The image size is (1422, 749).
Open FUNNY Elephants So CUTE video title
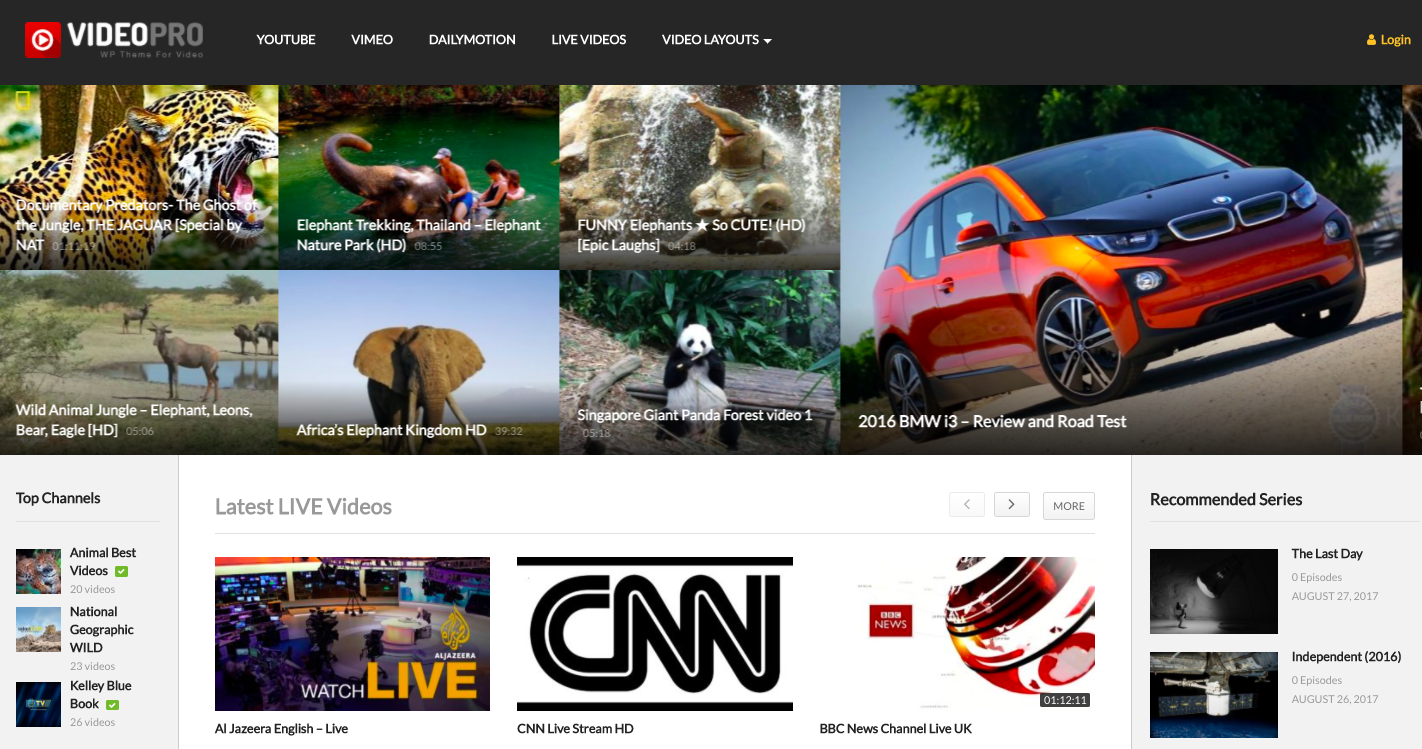[x=691, y=235]
